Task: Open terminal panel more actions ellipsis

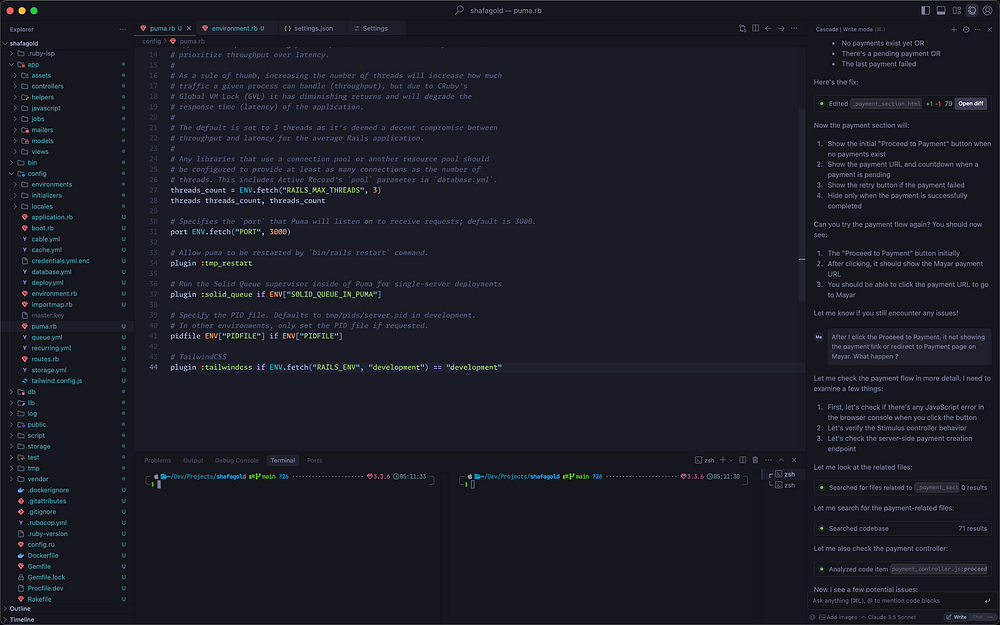Action: point(768,460)
